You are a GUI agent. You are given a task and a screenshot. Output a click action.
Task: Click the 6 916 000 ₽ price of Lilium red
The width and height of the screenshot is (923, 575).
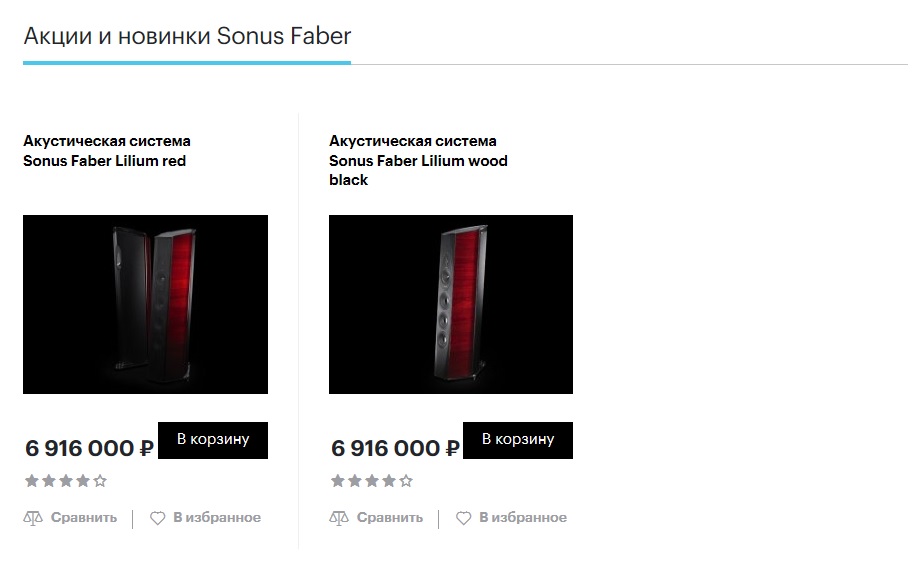click(90, 448)
